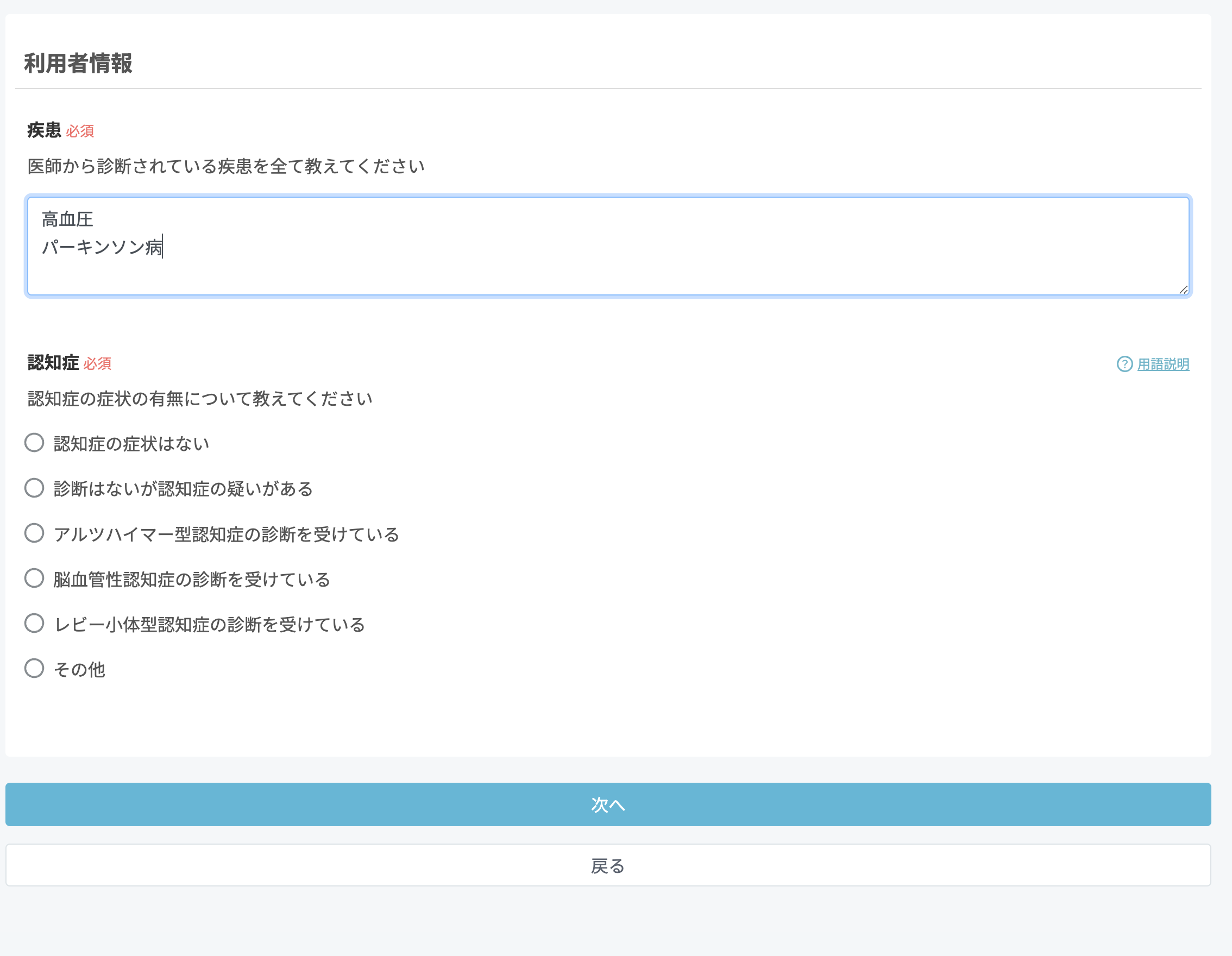
Task: Click the 認知症の症状の有無について instruction text
Action: 200,399
